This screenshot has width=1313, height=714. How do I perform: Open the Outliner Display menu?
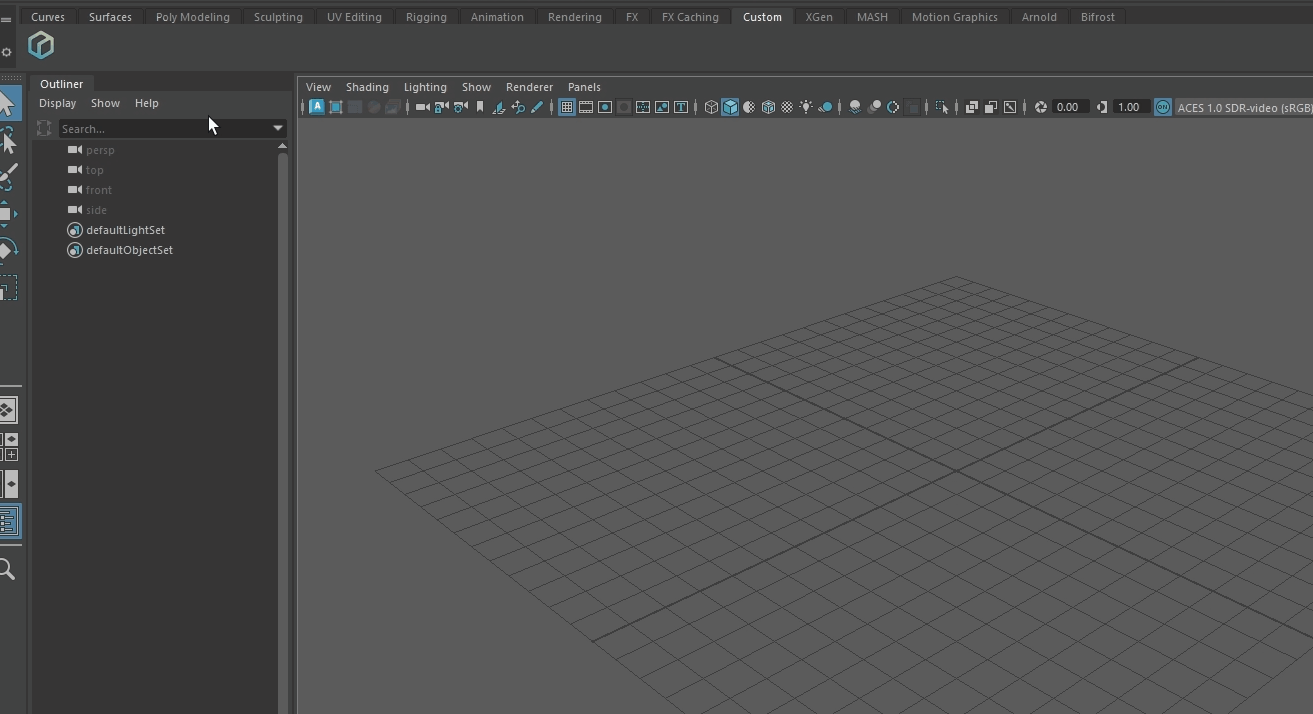57,103
